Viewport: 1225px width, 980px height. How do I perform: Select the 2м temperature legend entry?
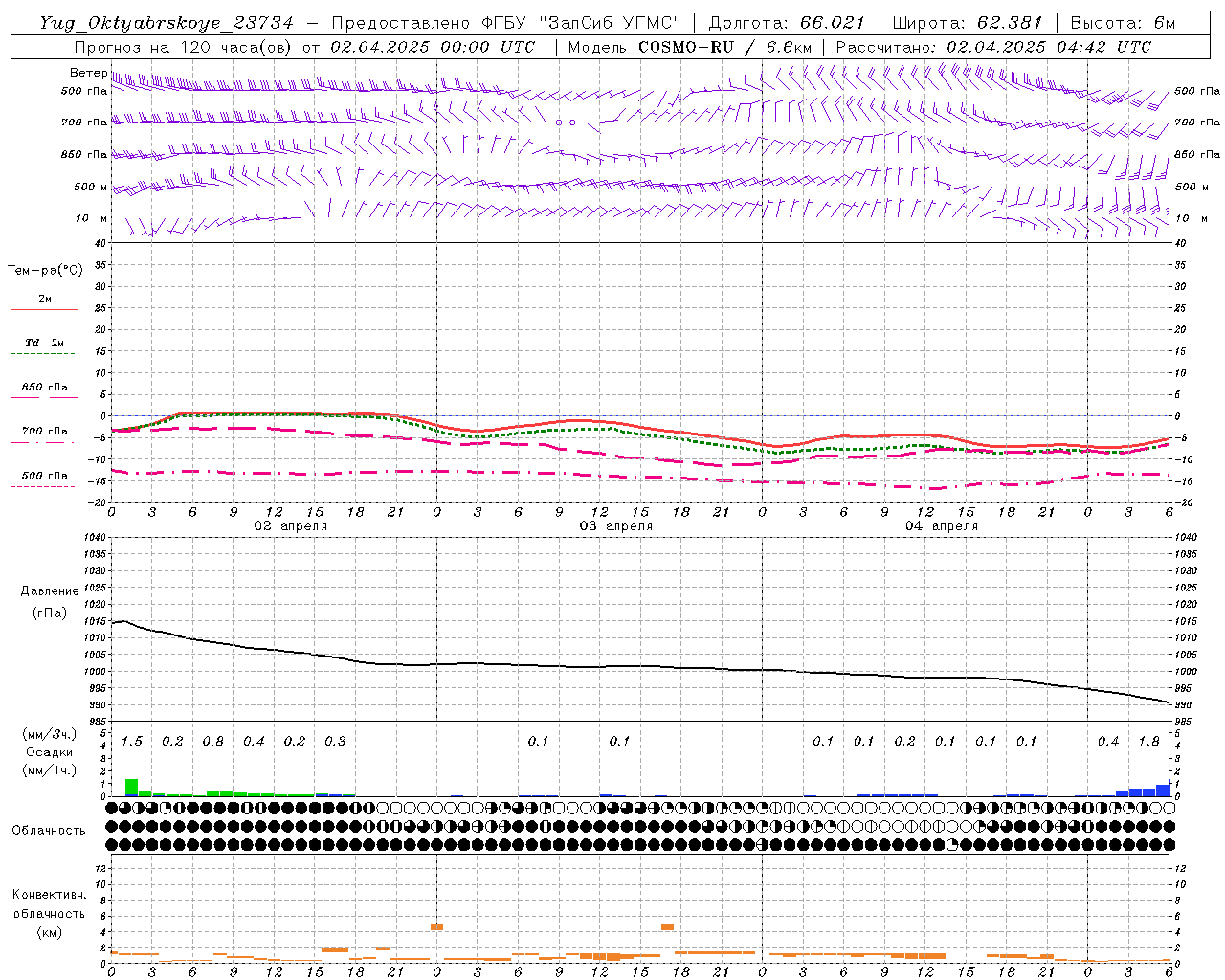(x=45, y=299)
